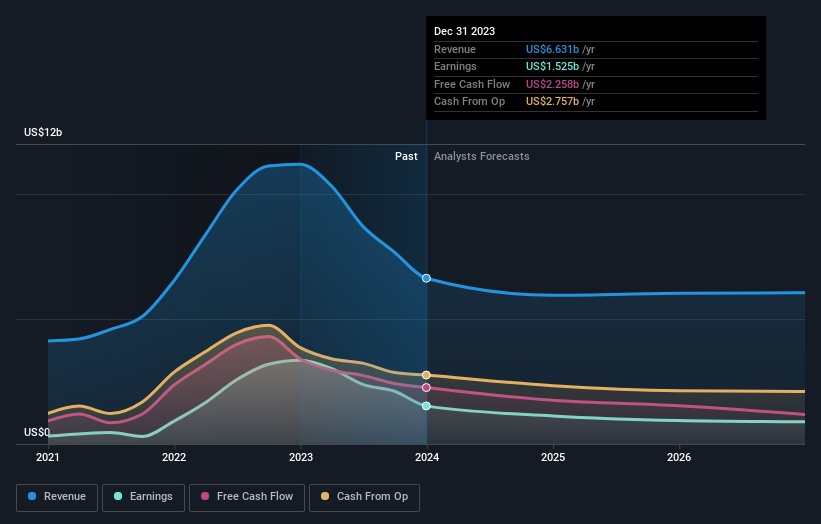The width and height of the screenshot is (821, 524).
Task: Toggle the Earnings legend button
Action: [143, 497]
